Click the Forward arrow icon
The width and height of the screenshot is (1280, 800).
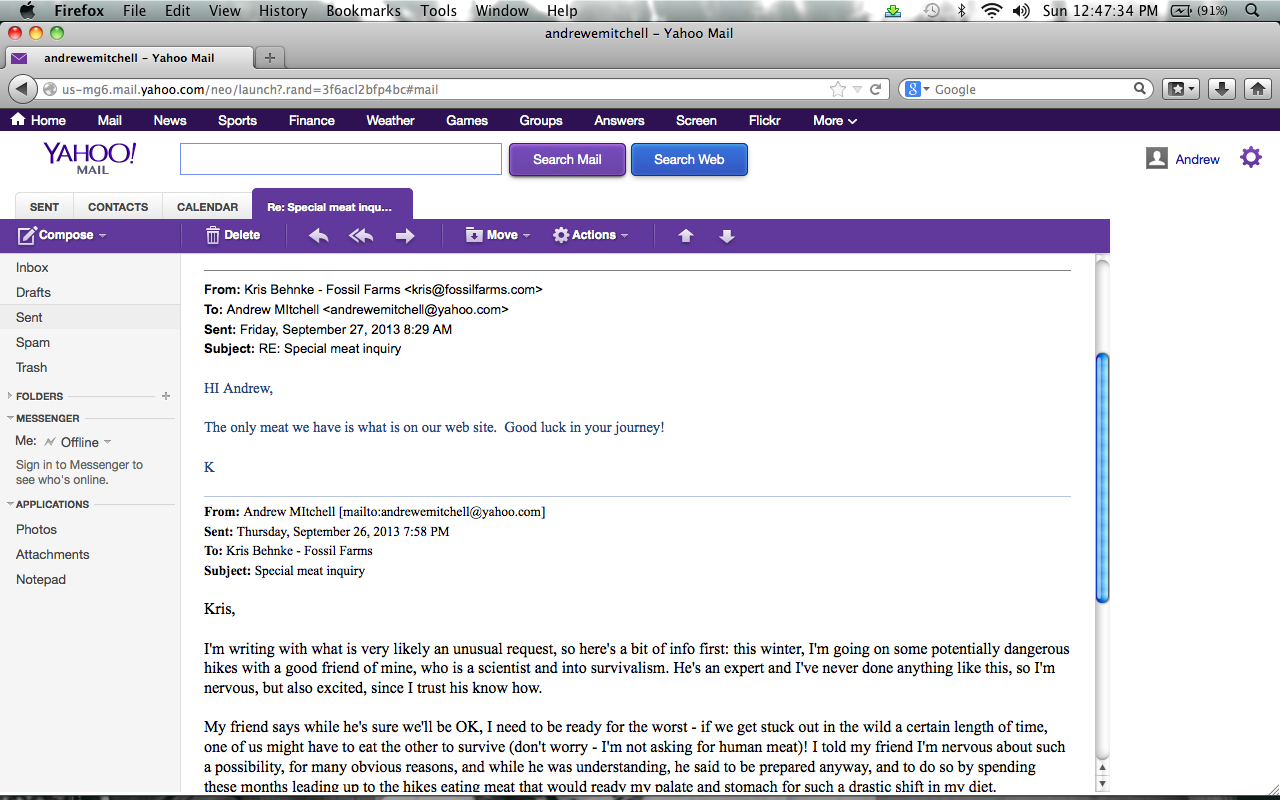click(405, 236)
